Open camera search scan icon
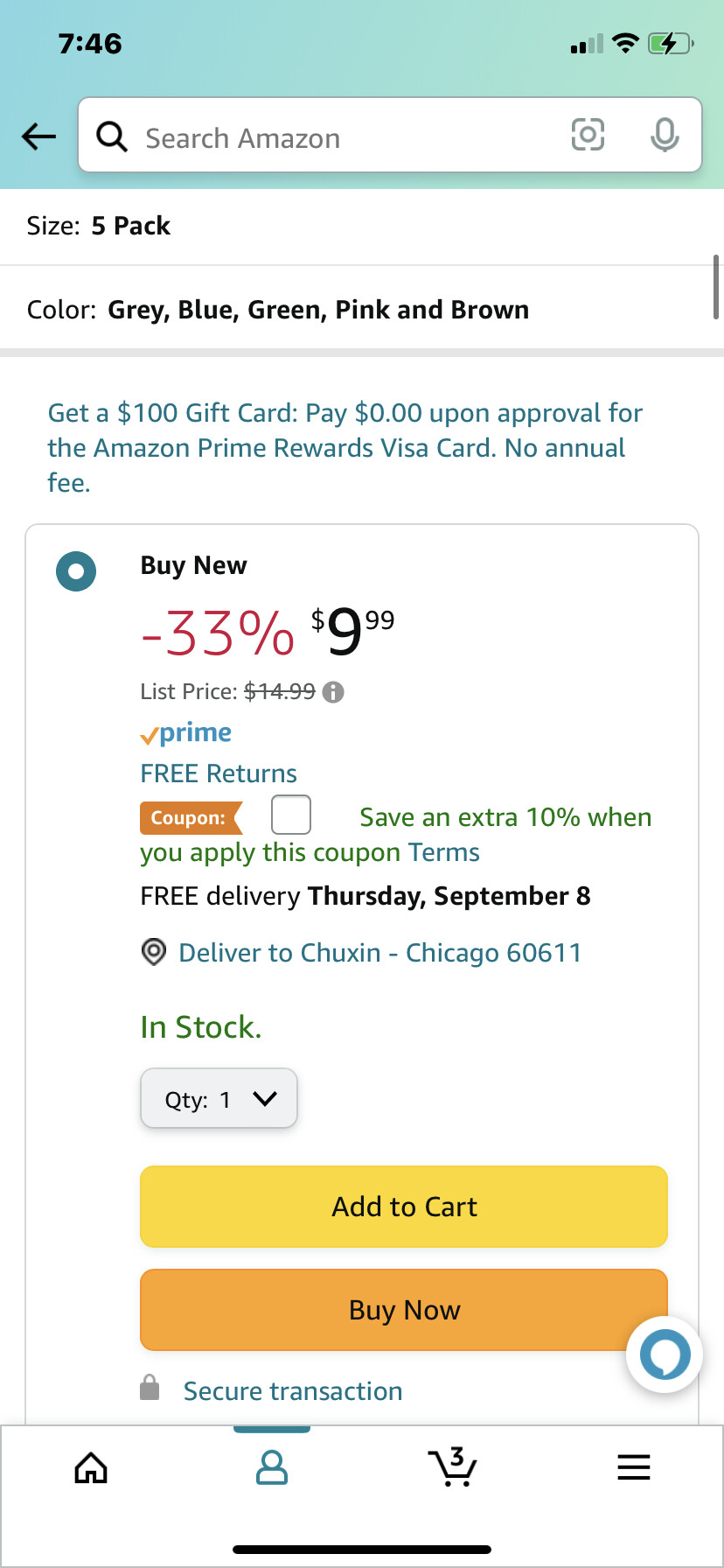This screenshot has width=724, height=1568. [x=588, y=135]
